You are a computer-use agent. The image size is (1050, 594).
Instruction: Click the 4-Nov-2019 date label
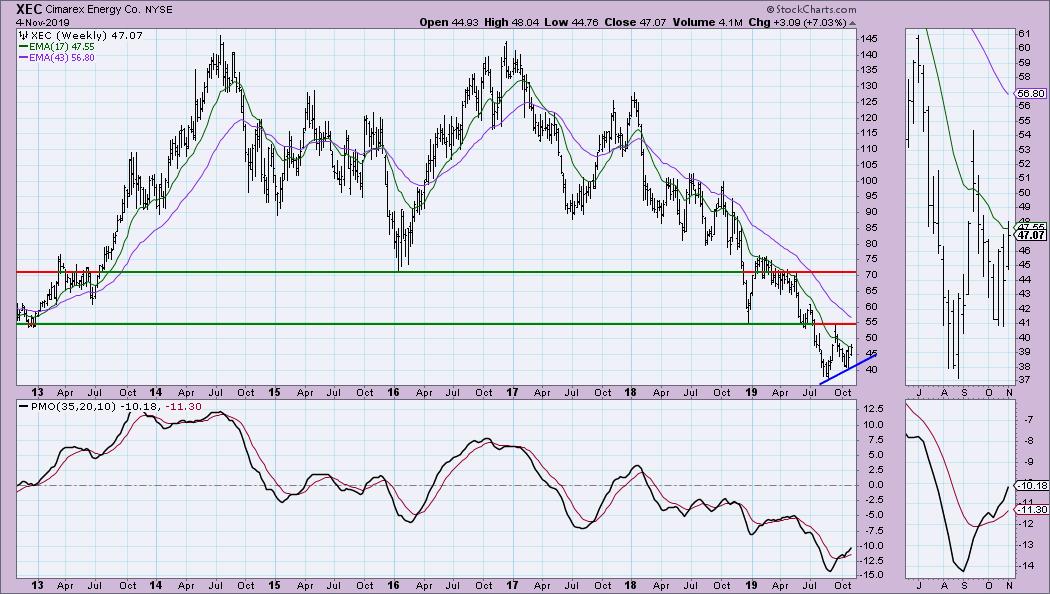43,22
